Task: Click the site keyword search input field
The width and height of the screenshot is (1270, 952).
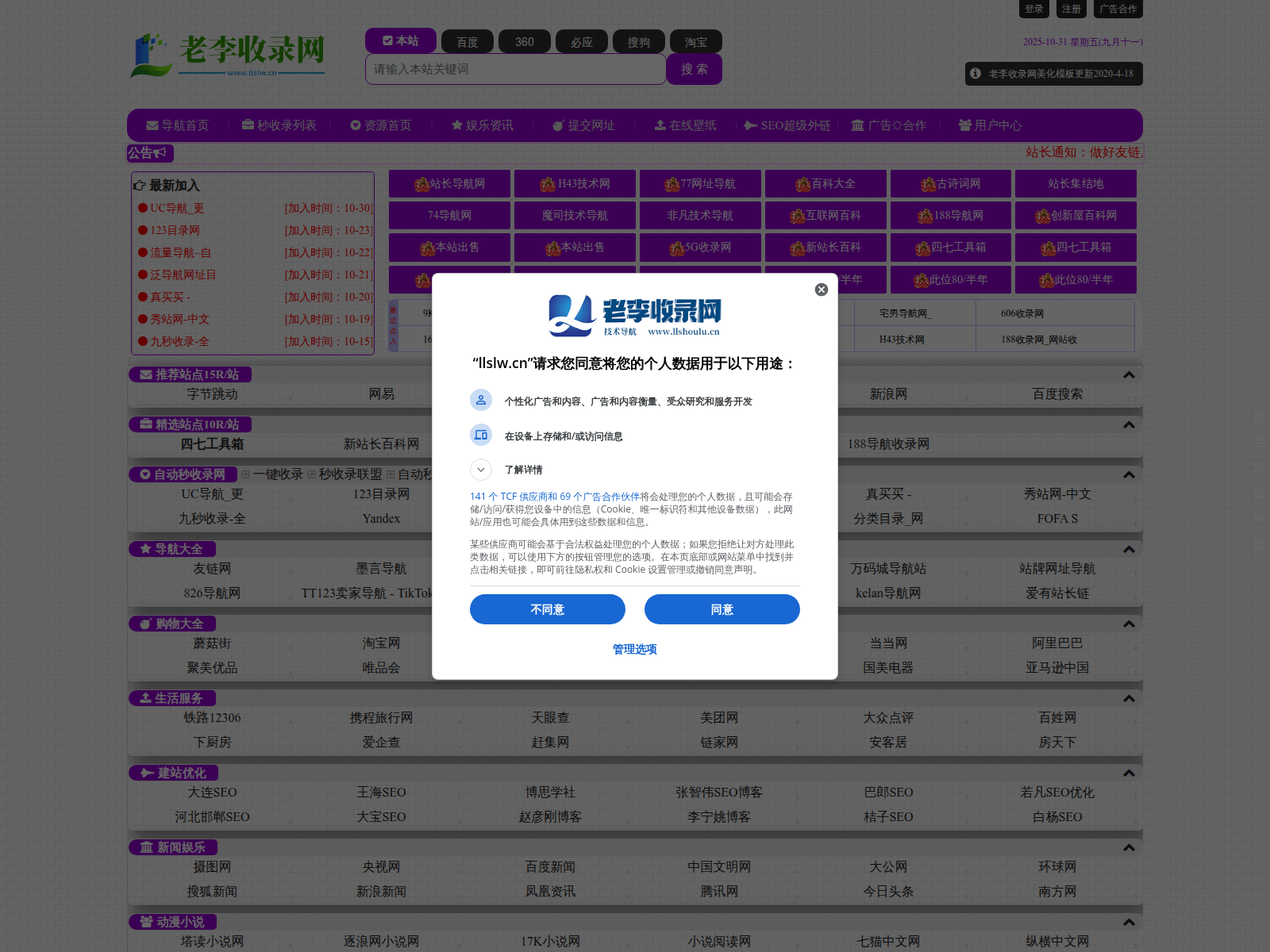Action: point(515,69)
